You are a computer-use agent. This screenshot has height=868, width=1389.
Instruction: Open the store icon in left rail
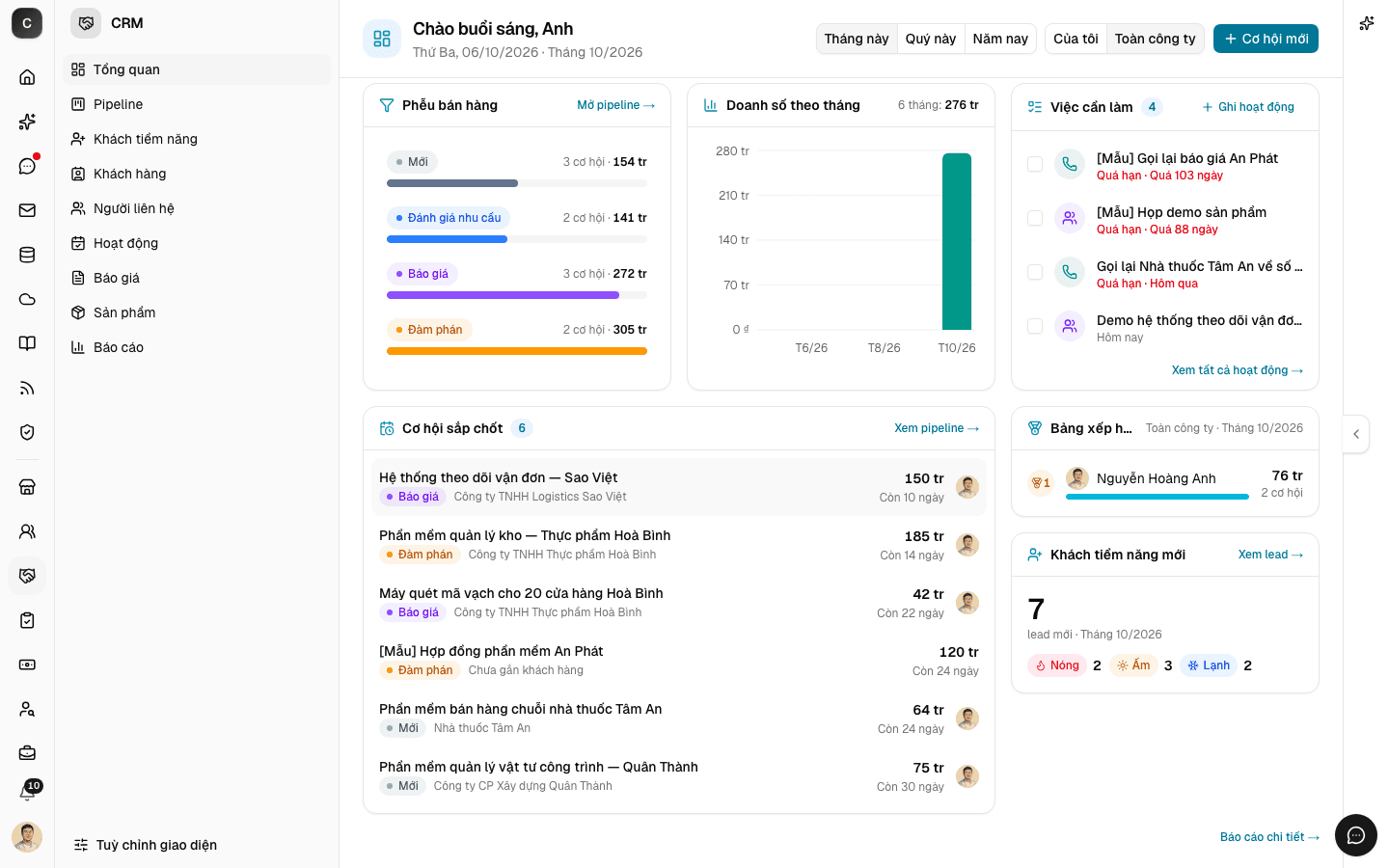[x=27, y=487]
